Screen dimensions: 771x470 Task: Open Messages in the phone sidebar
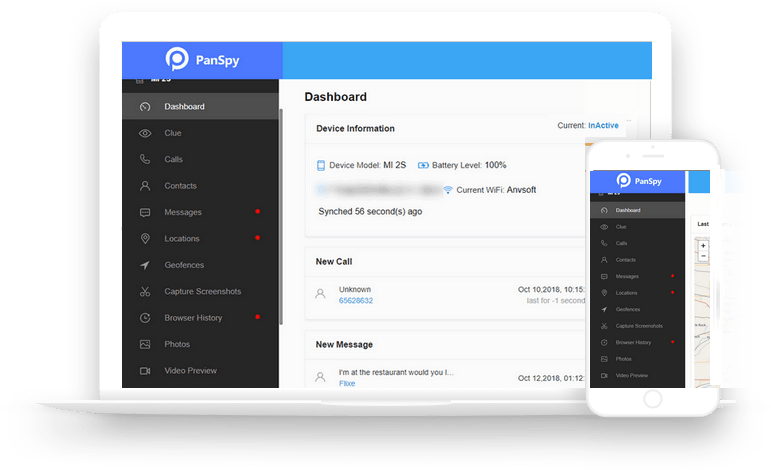coord(637,276)
